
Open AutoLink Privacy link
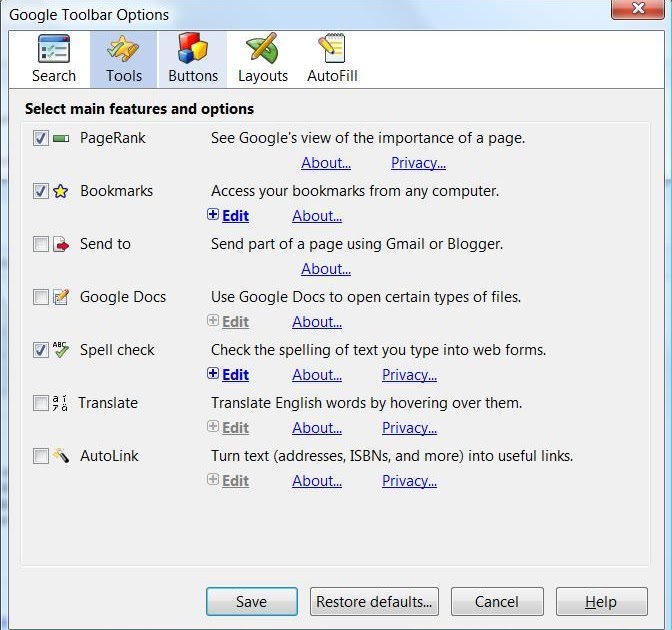pyautogui.click(x=409, y=480)
